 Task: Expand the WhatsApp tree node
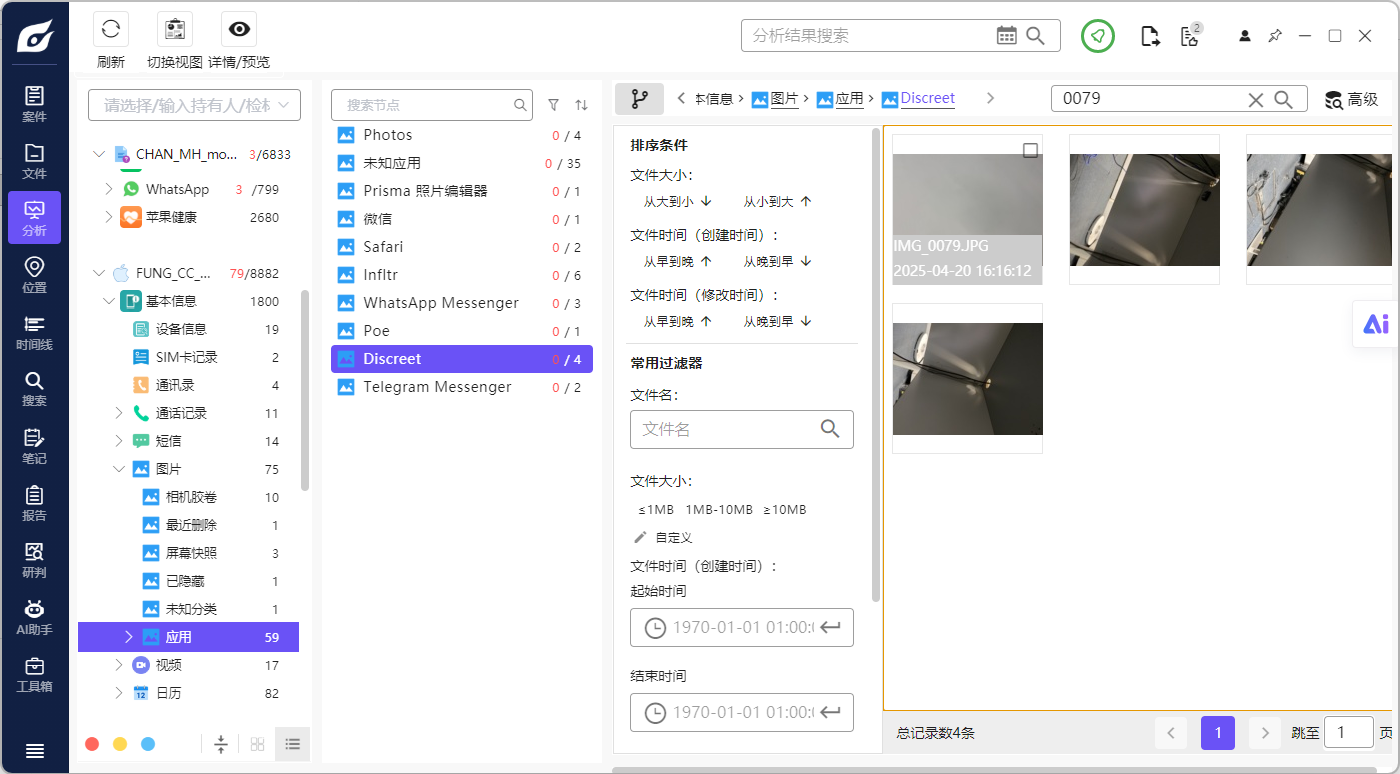pyautogui.click(x=109, y=189)
